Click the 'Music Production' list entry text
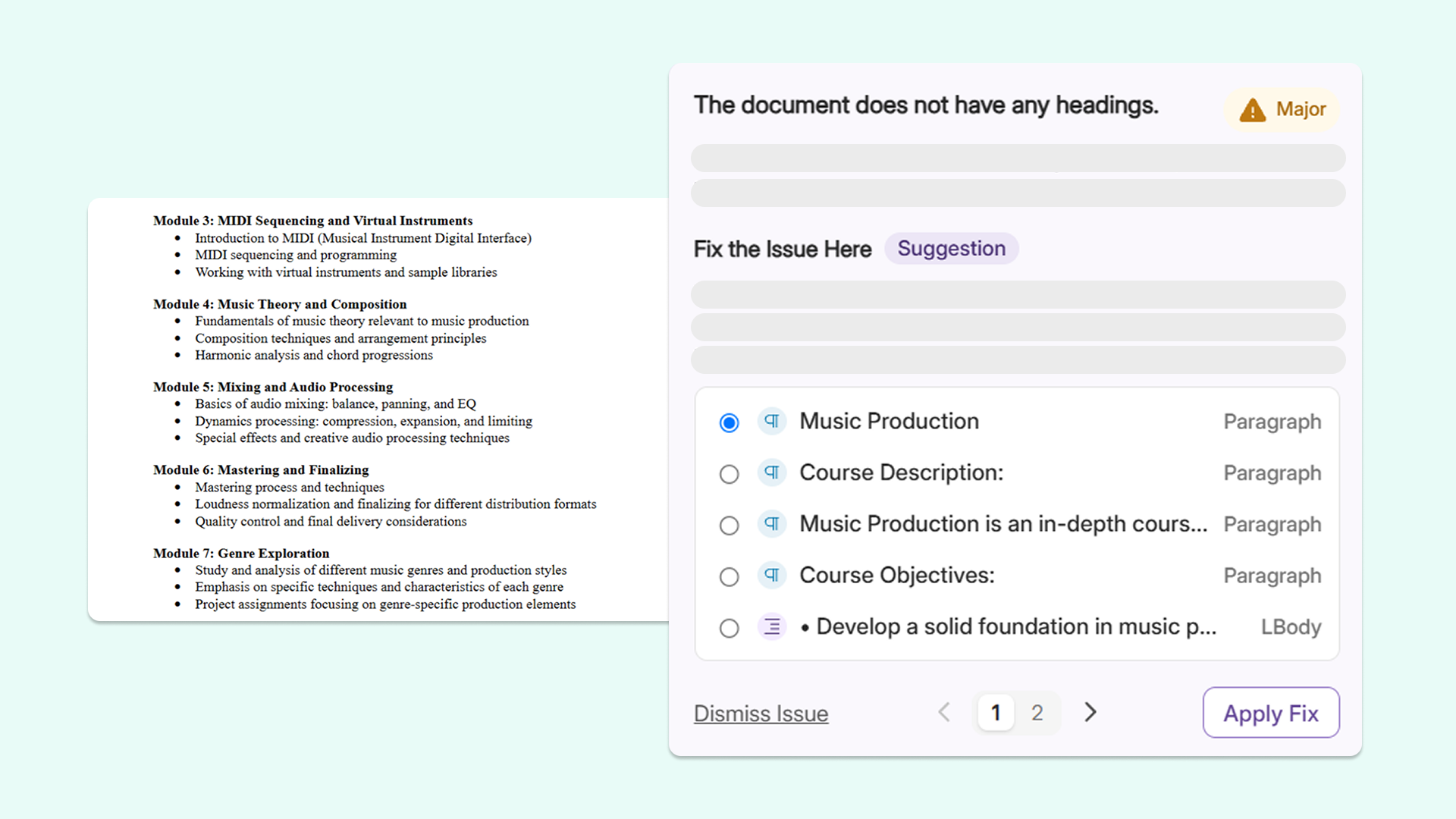 click(889, 421)
